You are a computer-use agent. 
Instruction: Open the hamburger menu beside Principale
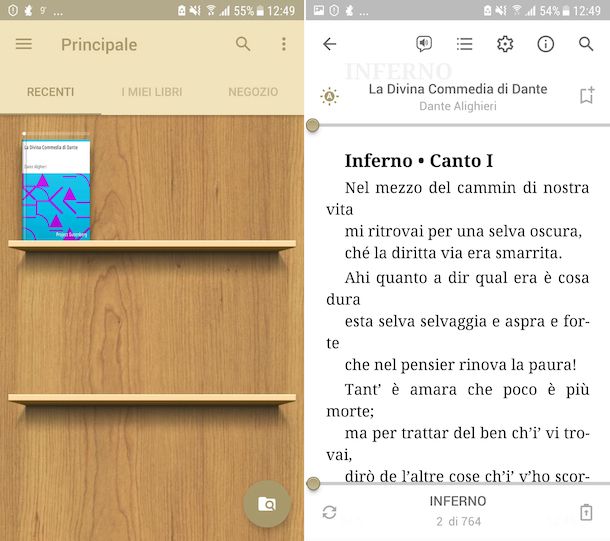[24, 44]
